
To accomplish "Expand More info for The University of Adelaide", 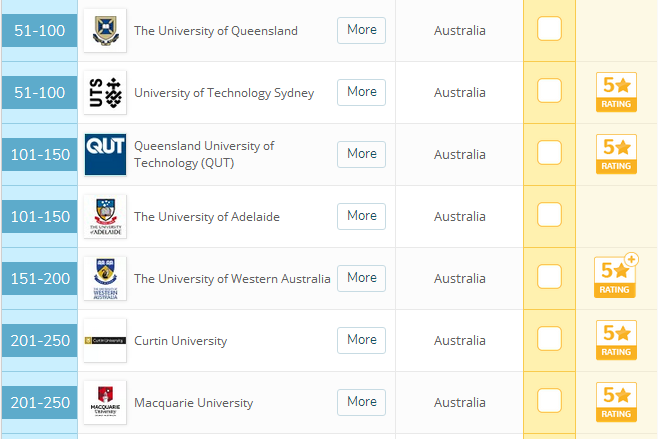I will (361, 216).
